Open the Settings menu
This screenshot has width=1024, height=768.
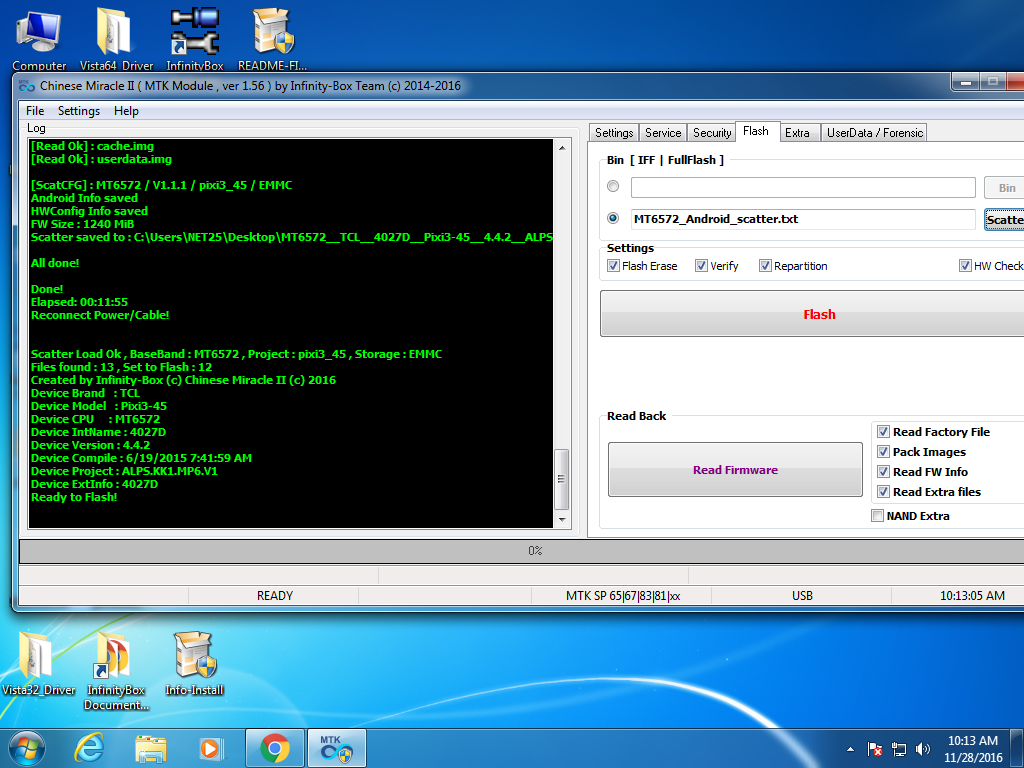tap(78, 111)
